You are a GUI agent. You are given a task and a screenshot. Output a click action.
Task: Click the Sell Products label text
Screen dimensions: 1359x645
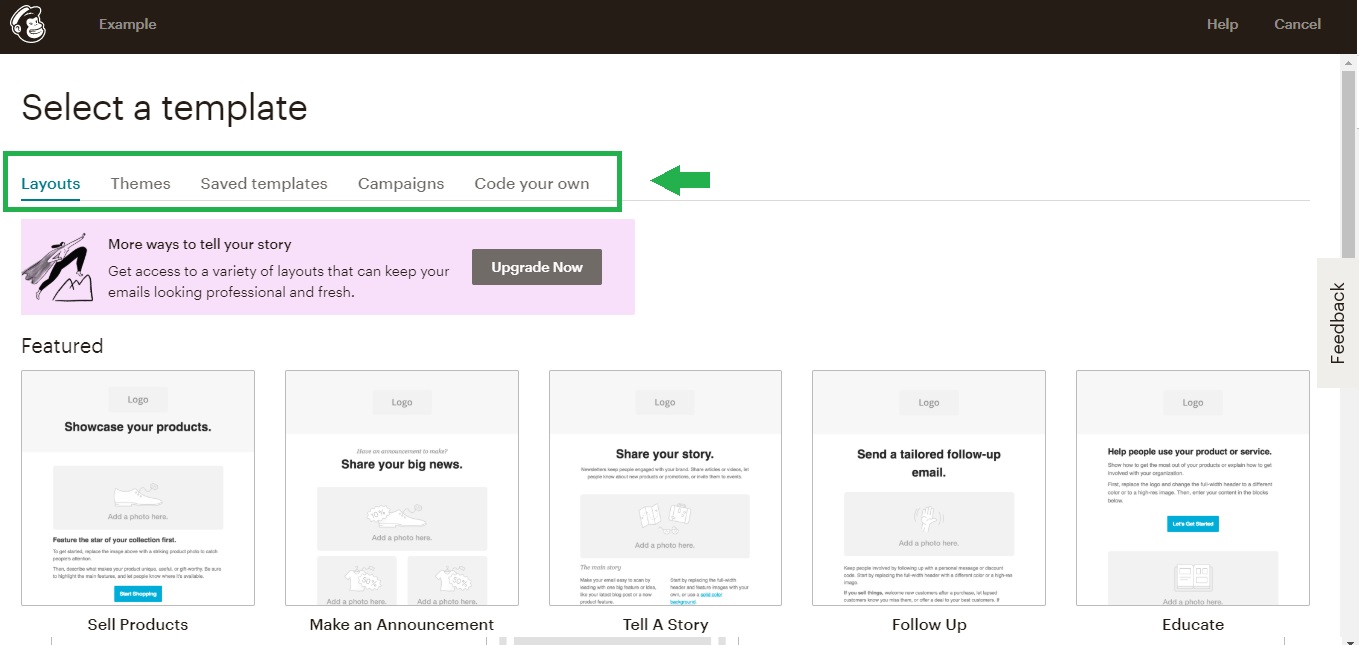(x=138, y=625)
